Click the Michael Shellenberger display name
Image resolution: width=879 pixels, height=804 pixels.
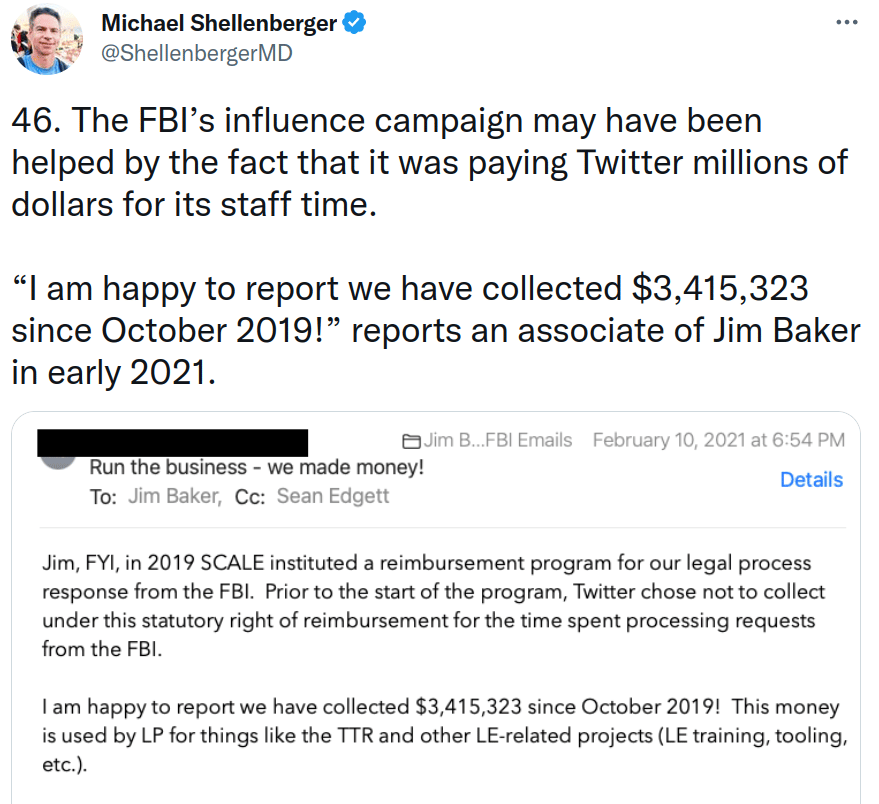(x=219, y=23)
